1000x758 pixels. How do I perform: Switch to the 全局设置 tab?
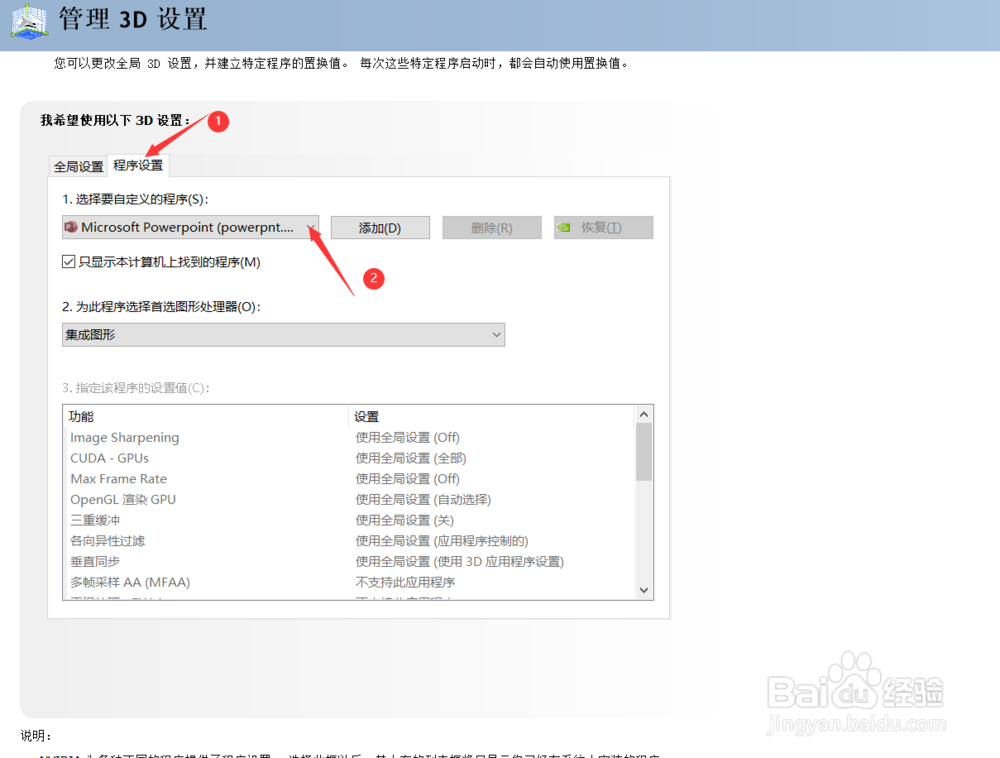77,166
